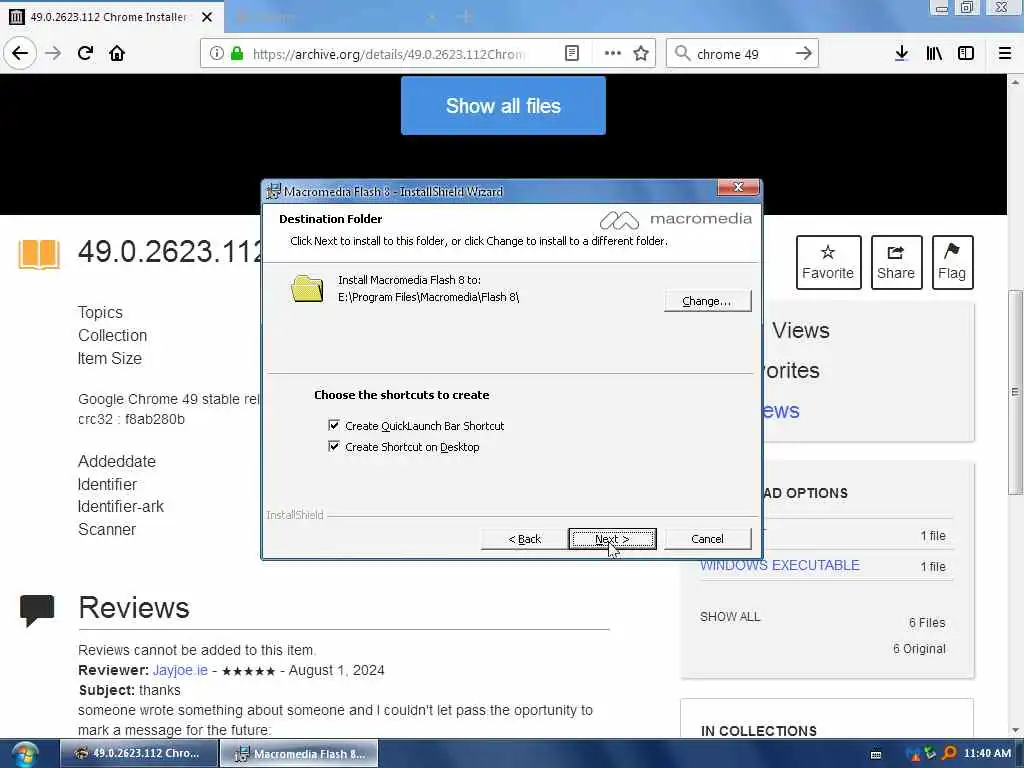Click the orange magnifier tray icon

click(x=949, y=754)
